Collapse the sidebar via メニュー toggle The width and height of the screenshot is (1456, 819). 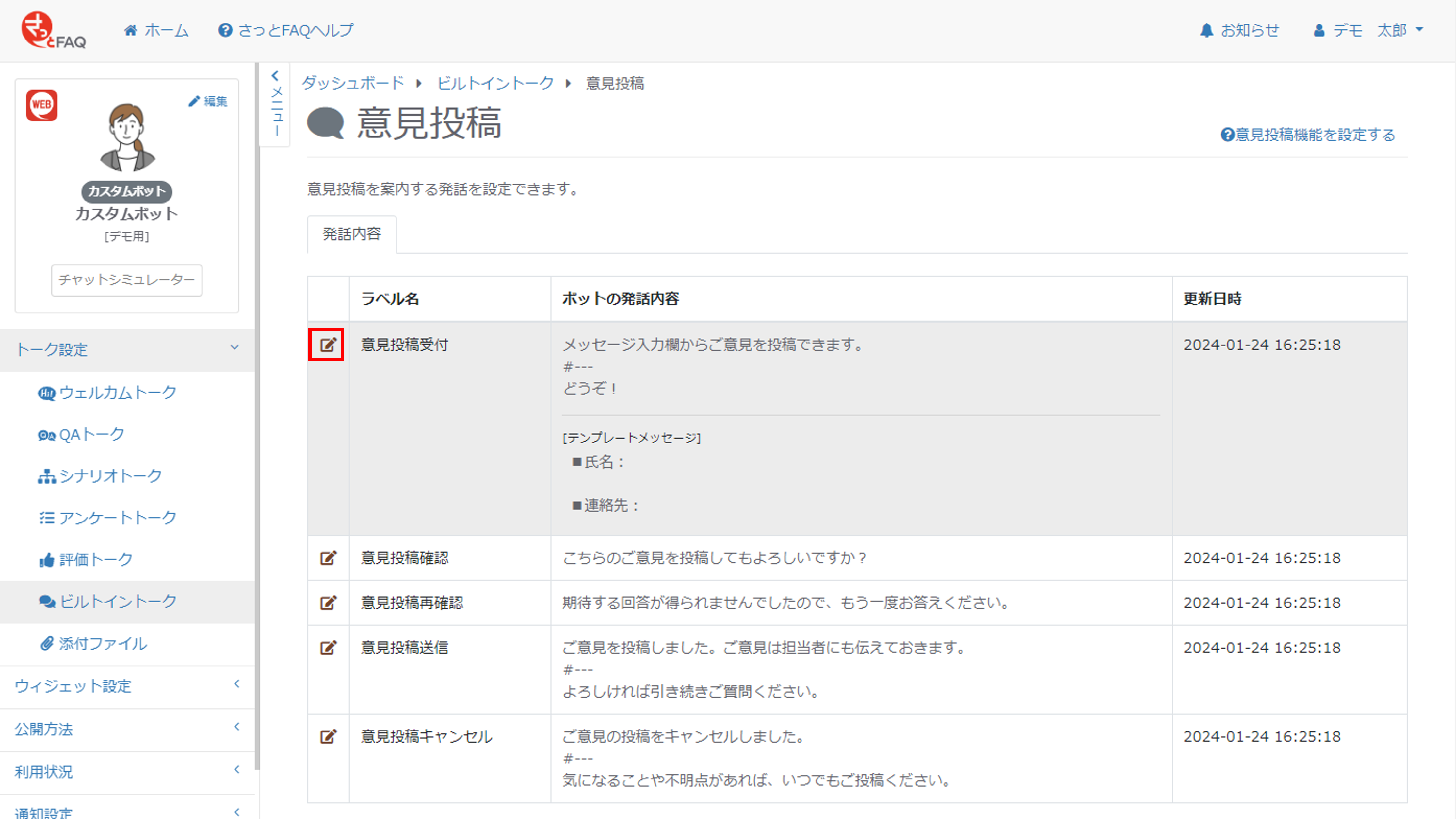(276, 104)
